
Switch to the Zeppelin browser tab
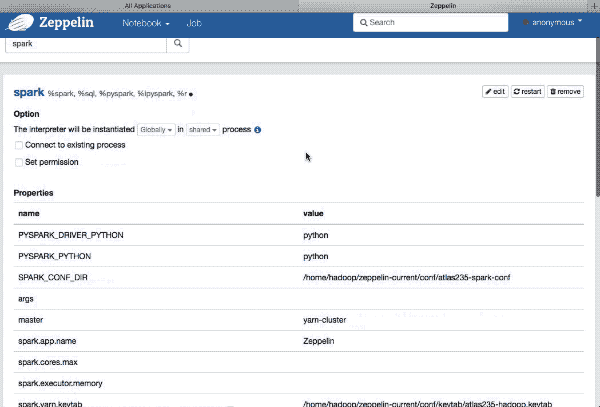point(443,6)
